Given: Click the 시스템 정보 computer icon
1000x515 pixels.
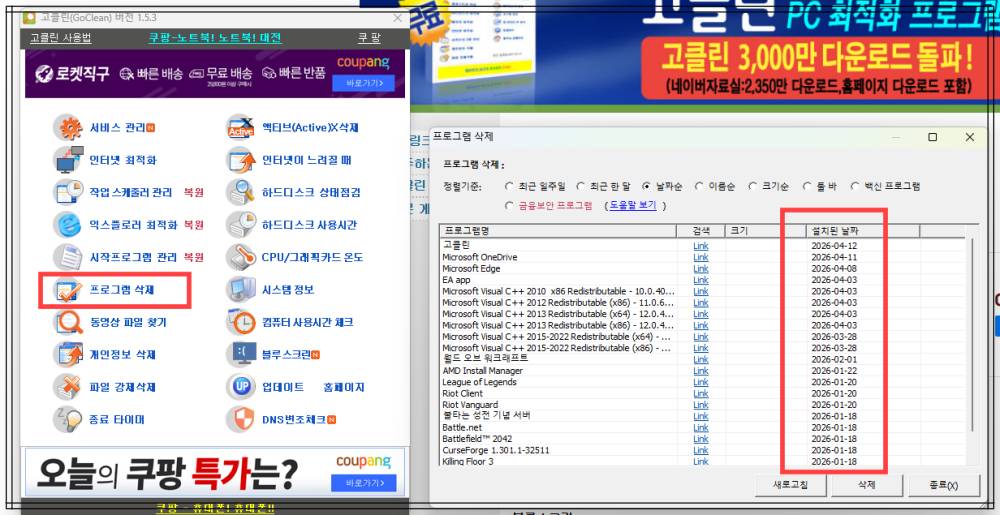Looking at the screenshot, I should click(x=240, y=290).
